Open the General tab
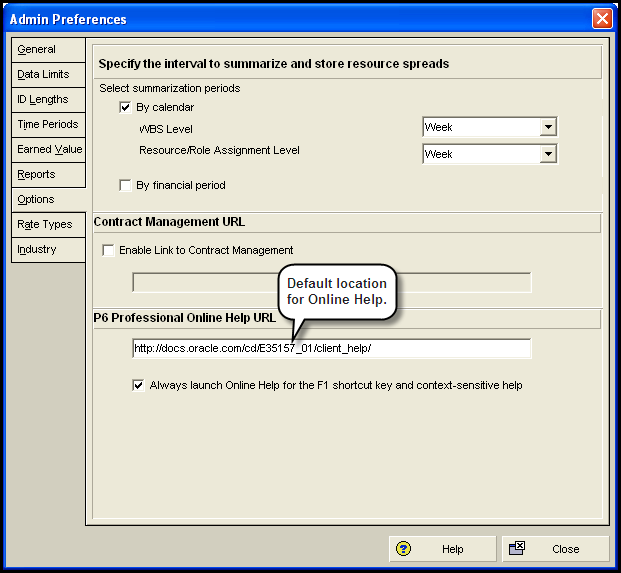 (48, 50)
